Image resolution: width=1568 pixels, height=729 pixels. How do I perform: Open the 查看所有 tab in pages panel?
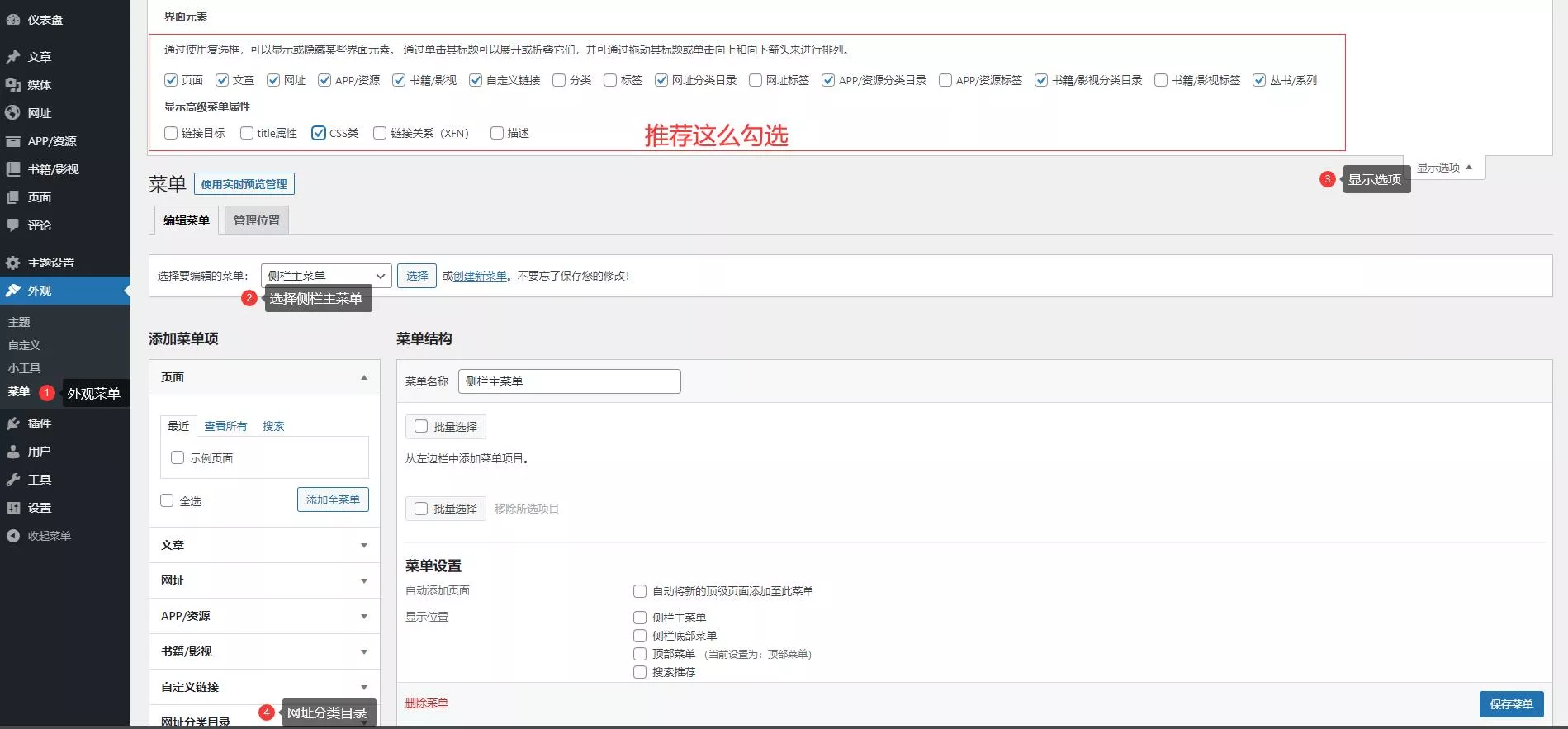[x=225, y=426]
